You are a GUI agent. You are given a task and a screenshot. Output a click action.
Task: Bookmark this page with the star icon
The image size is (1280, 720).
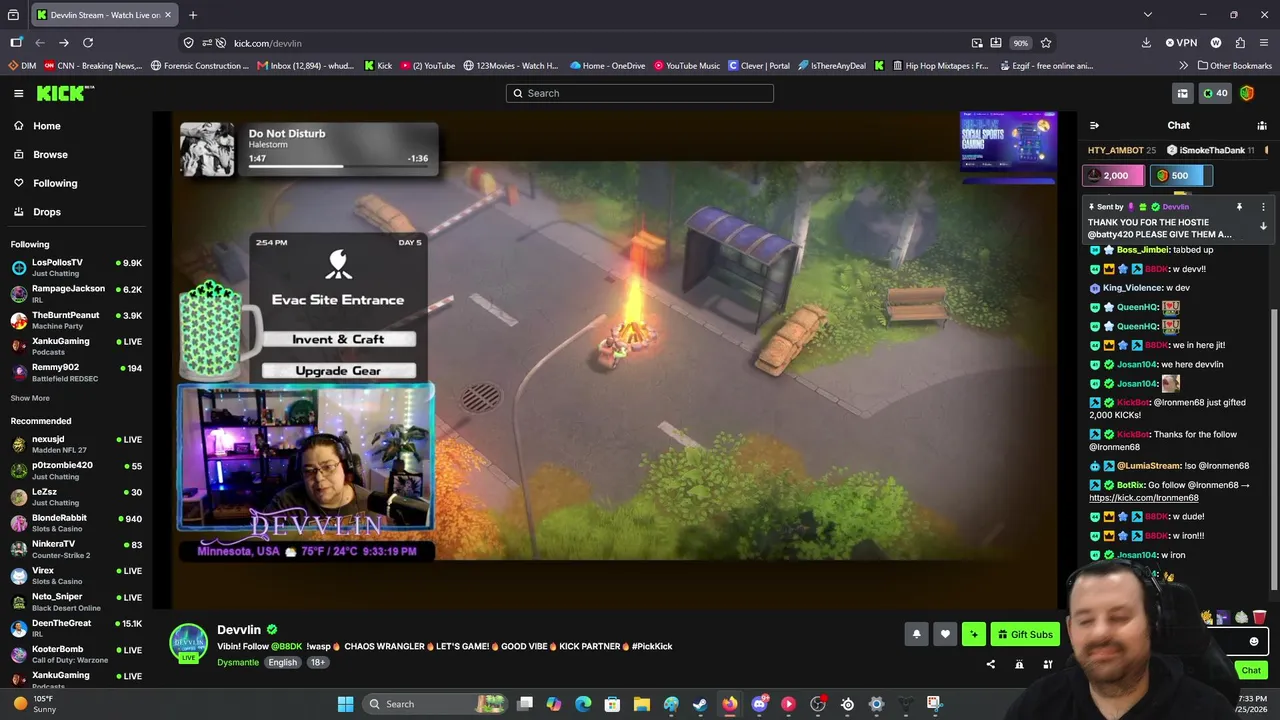[x=1046, y=43]
